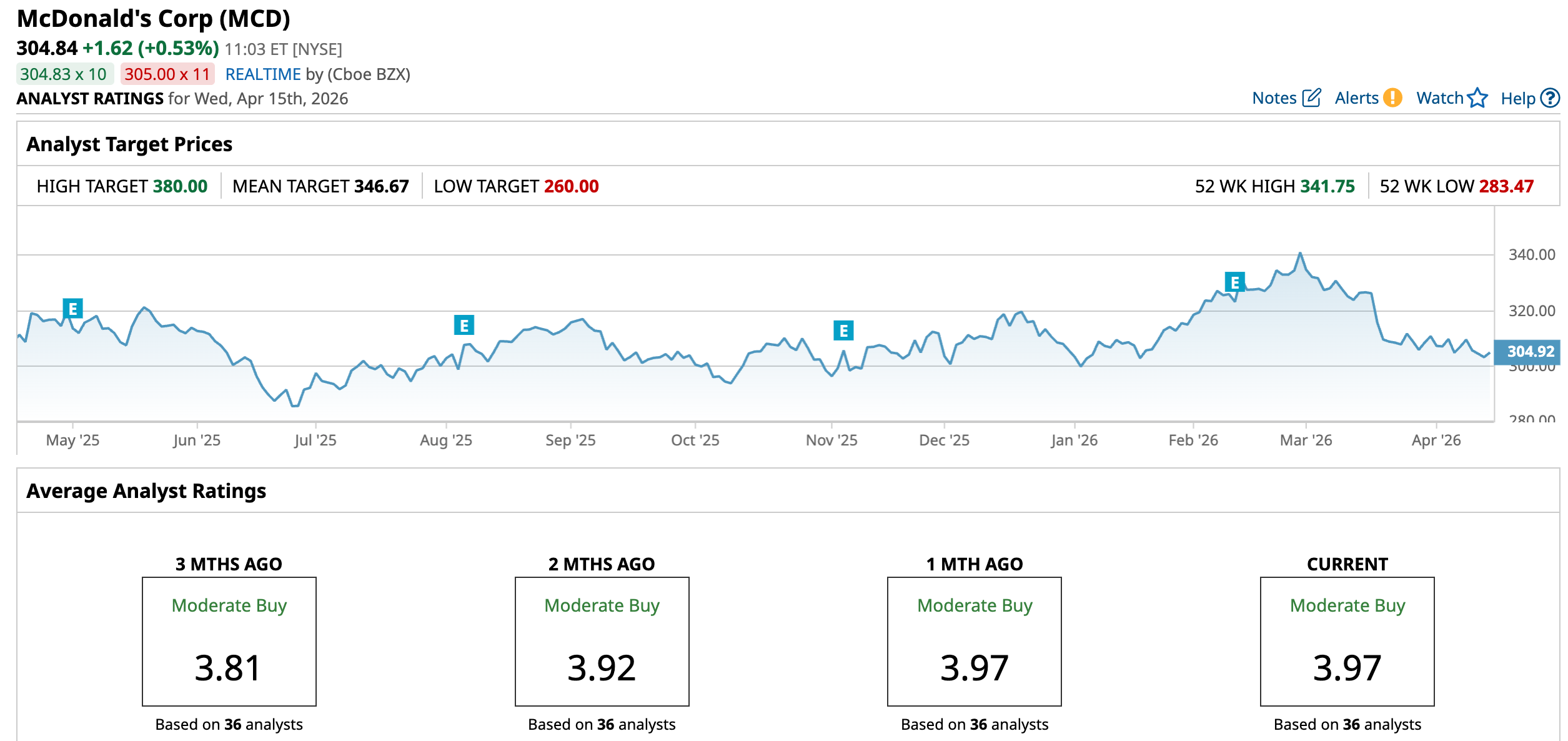Open the Notes link
1568x741 pixels.
(1274, 98)
